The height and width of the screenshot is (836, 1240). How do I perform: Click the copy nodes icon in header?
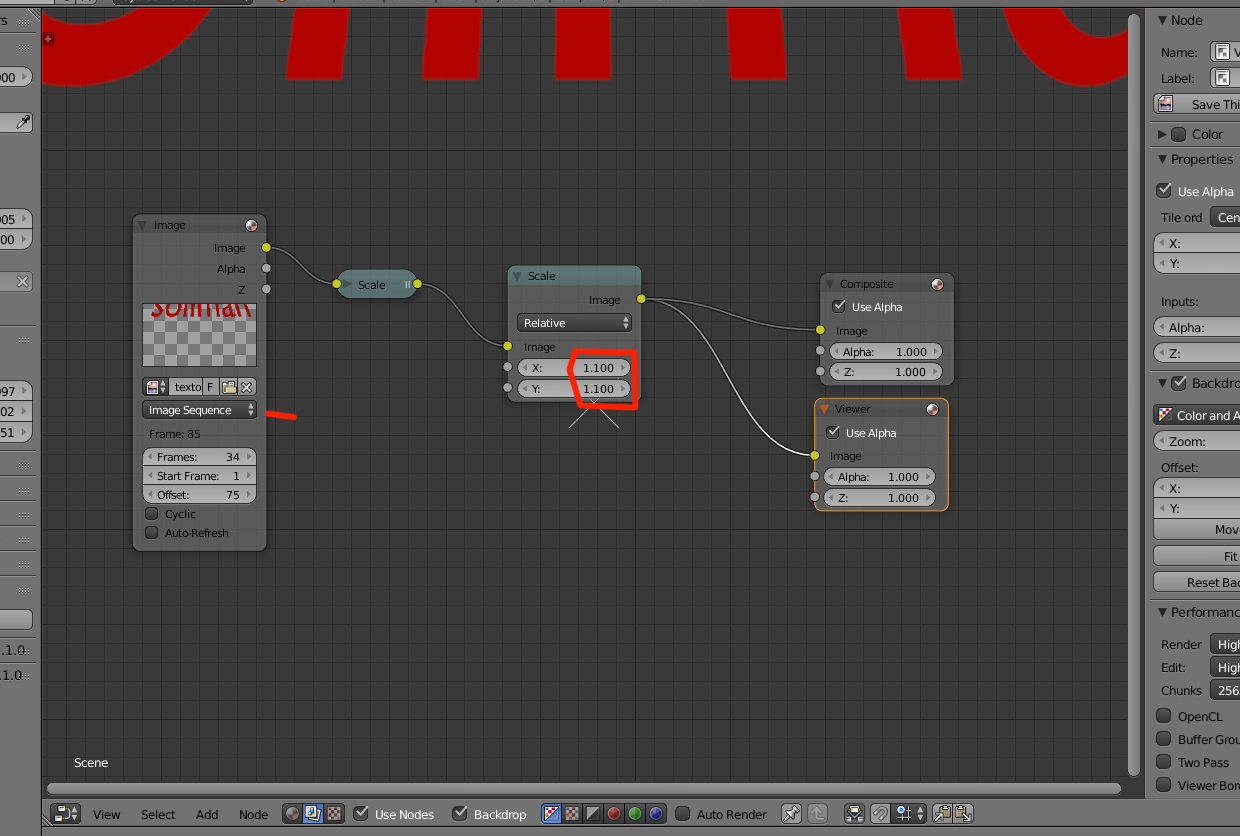coord(942,814)
